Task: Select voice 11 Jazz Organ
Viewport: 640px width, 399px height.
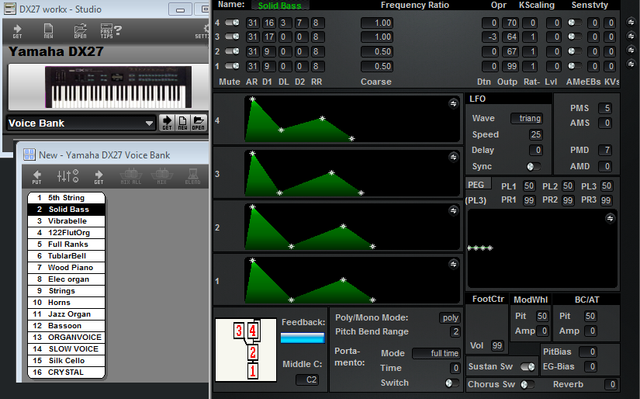Action: (66, 314)
